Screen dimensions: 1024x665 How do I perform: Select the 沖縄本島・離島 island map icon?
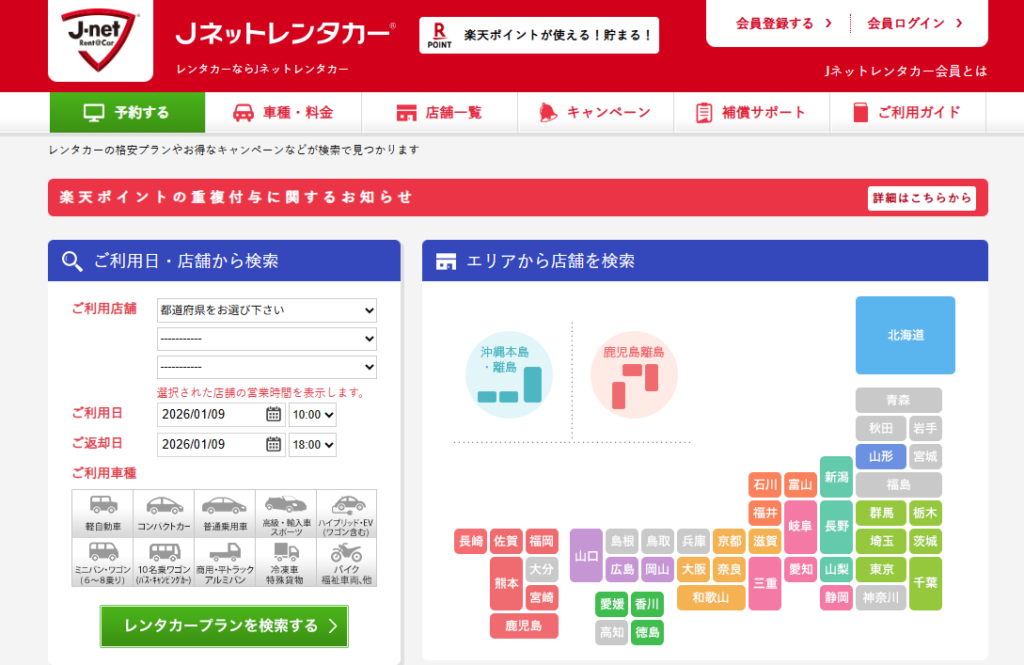pyautogui.click(x=509, y=375)
